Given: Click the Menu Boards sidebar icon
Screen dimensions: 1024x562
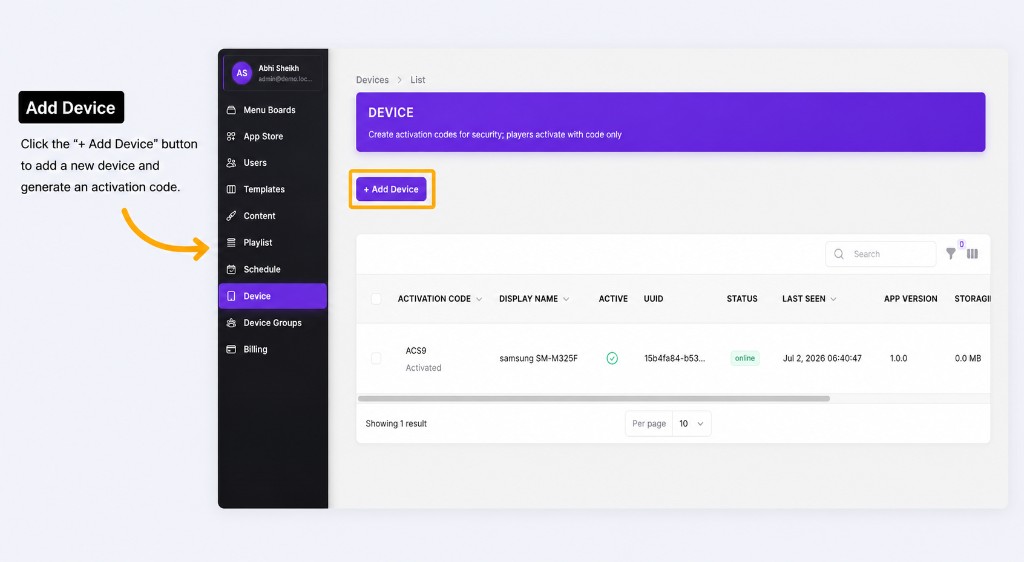Looking at the screenshot, I should (x=231, y=110).
